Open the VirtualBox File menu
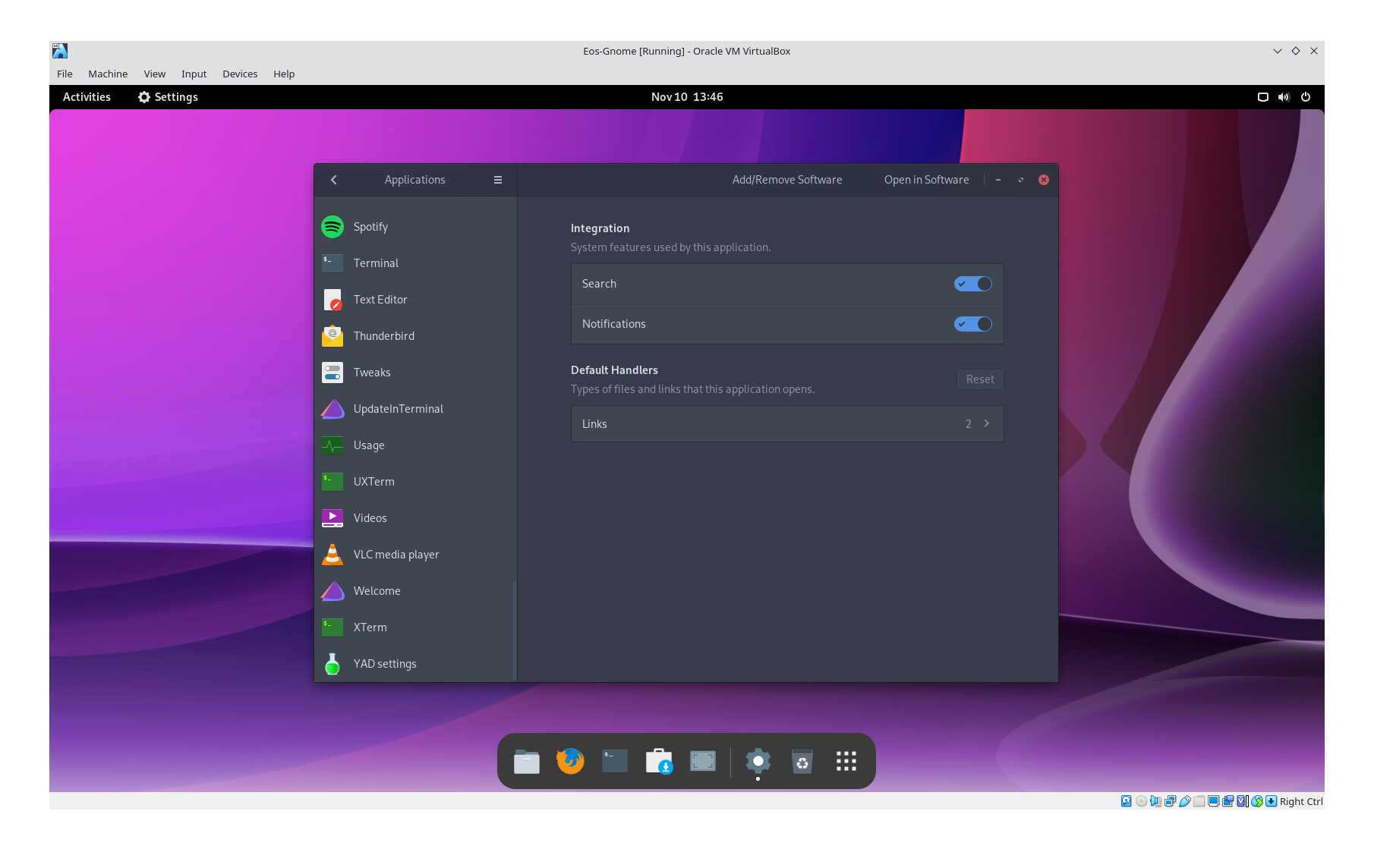1374x868 pixels. click(x=65, y=74)
